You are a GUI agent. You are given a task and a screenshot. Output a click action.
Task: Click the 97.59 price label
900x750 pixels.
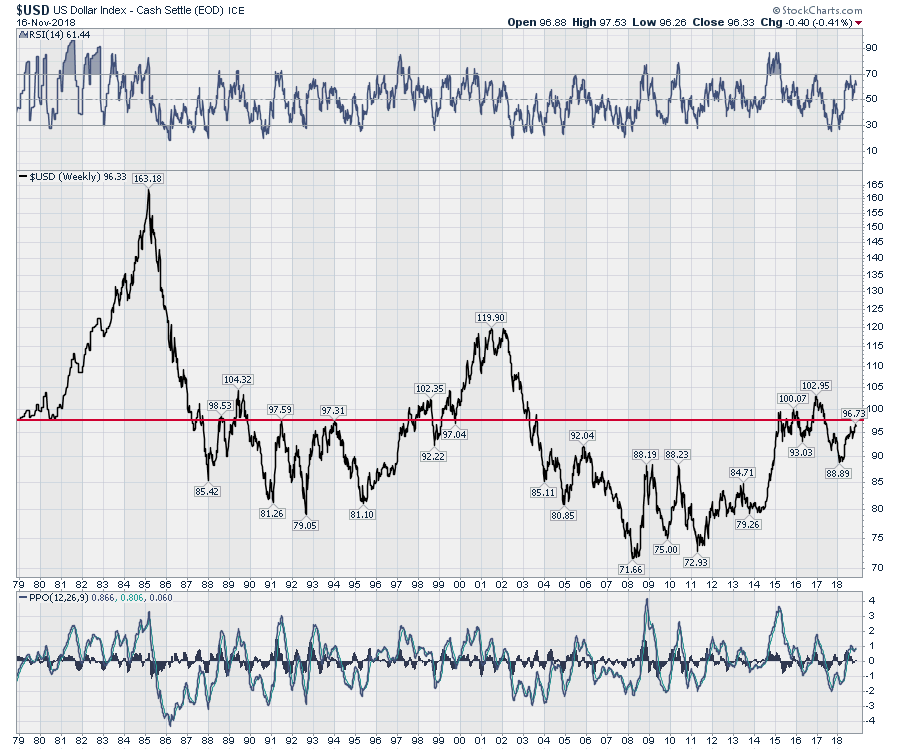tap(280, 409)
